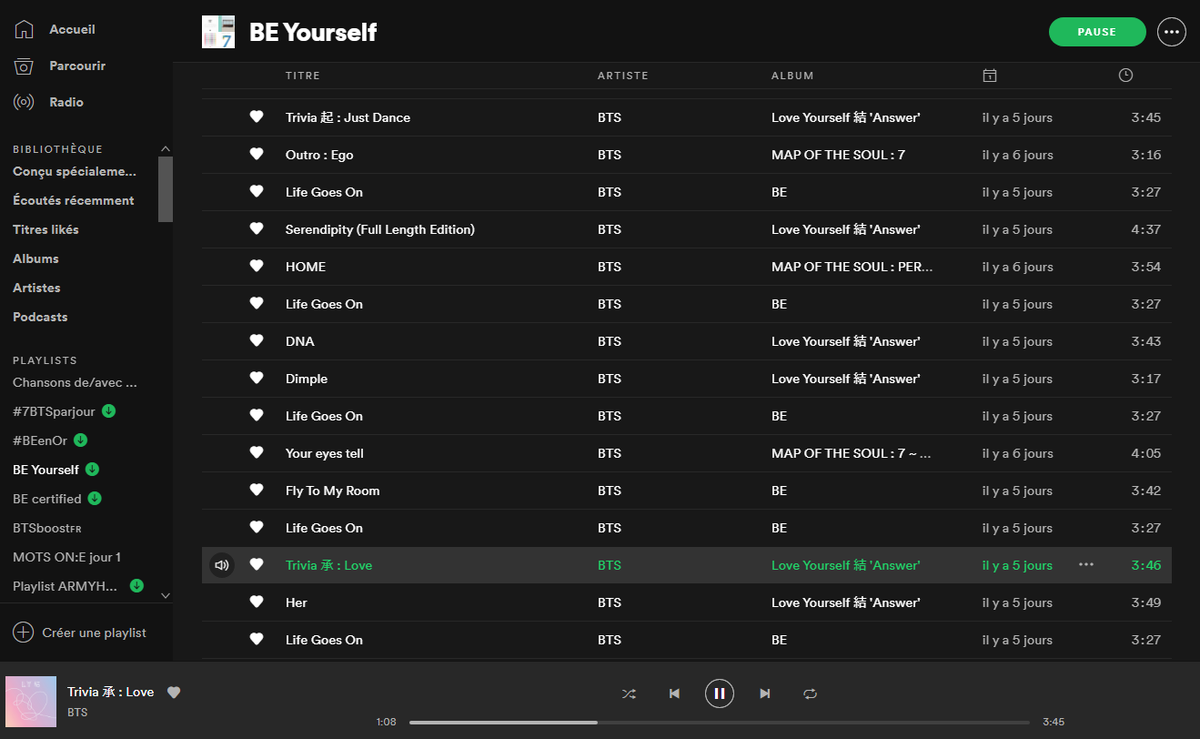Viewport: 1200px width, 739px height.
Task: Open the BE album on Fly To My Room row
Action: coord(779,490)
